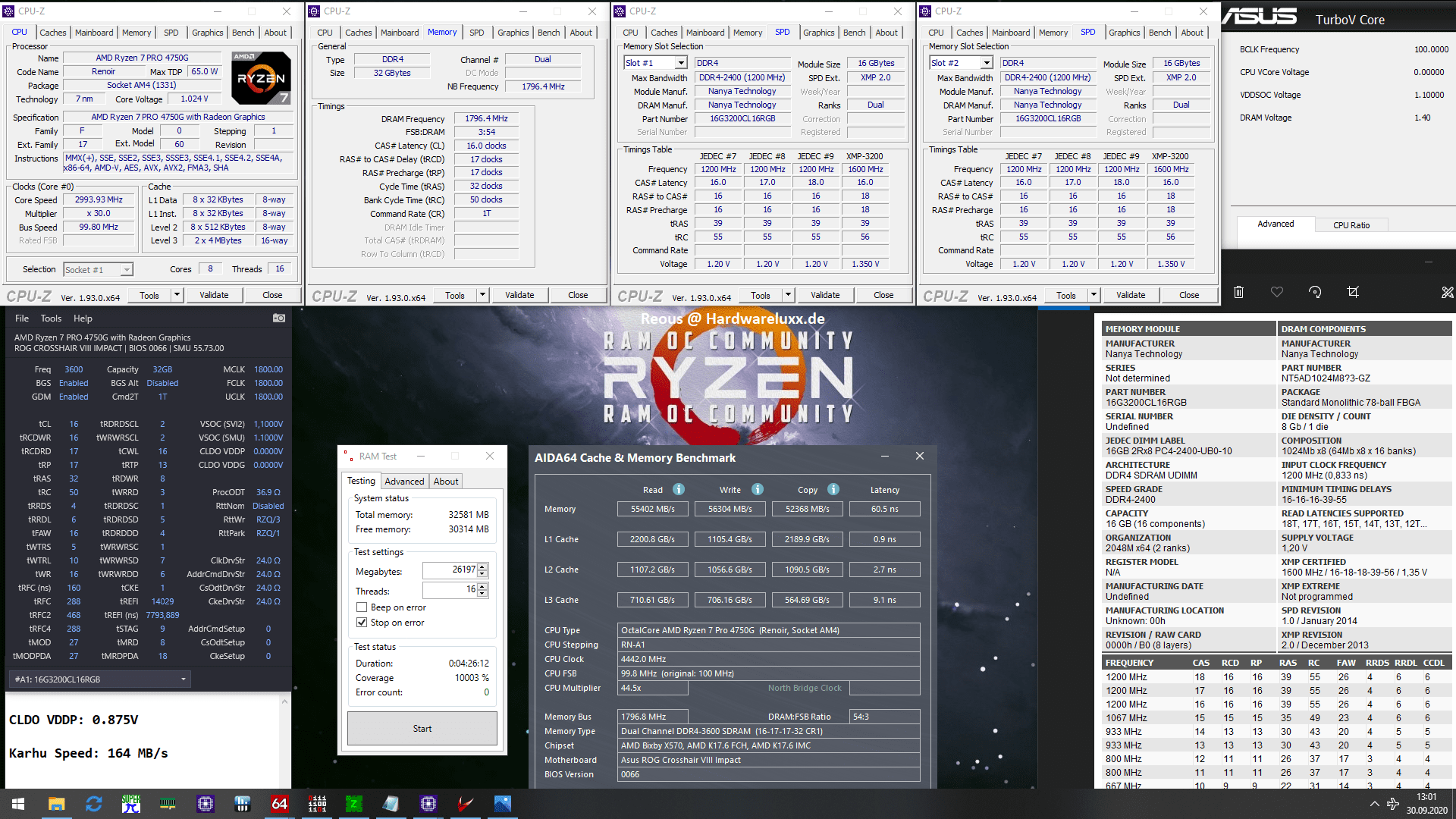Screen dimensions: 1456x819
Task: Click Validate in the Slot #1 SPD window
Action: coord(825,295)
